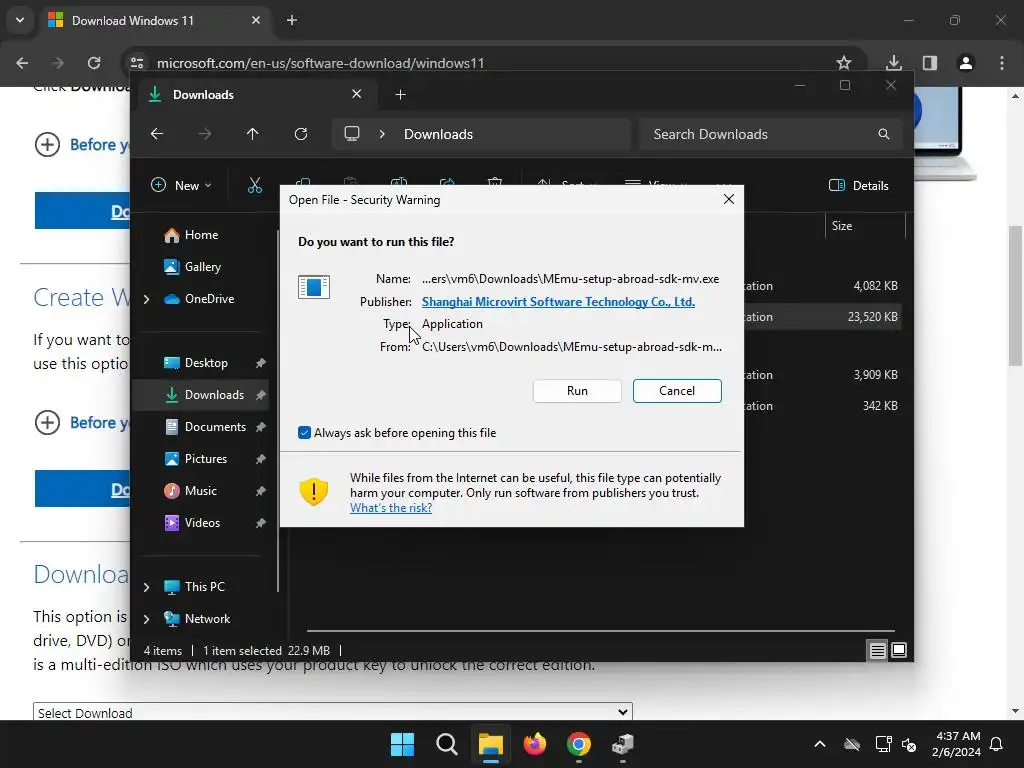Open Chrome tab search dropdown arrow
The width and height of the screenshot is (1024, 768).
pos(20,20)
